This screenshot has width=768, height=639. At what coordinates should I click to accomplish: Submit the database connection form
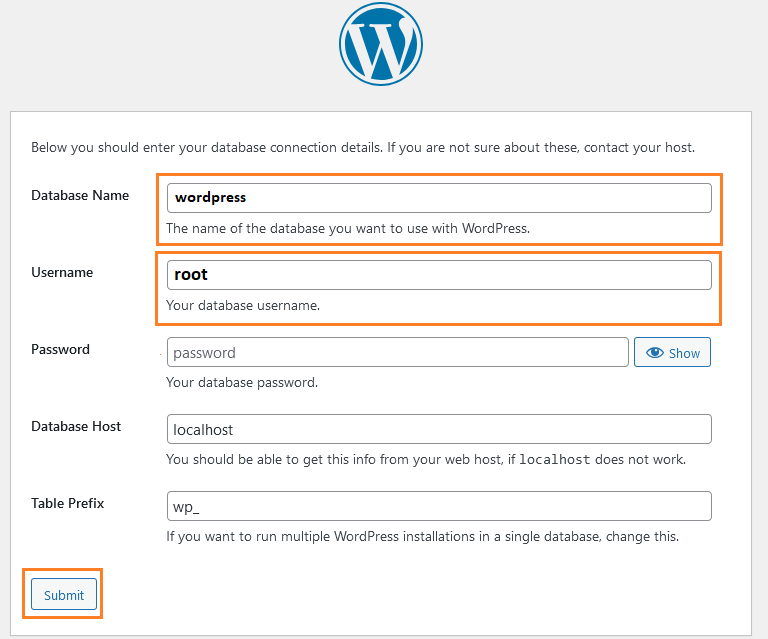(x=64, y=594)
